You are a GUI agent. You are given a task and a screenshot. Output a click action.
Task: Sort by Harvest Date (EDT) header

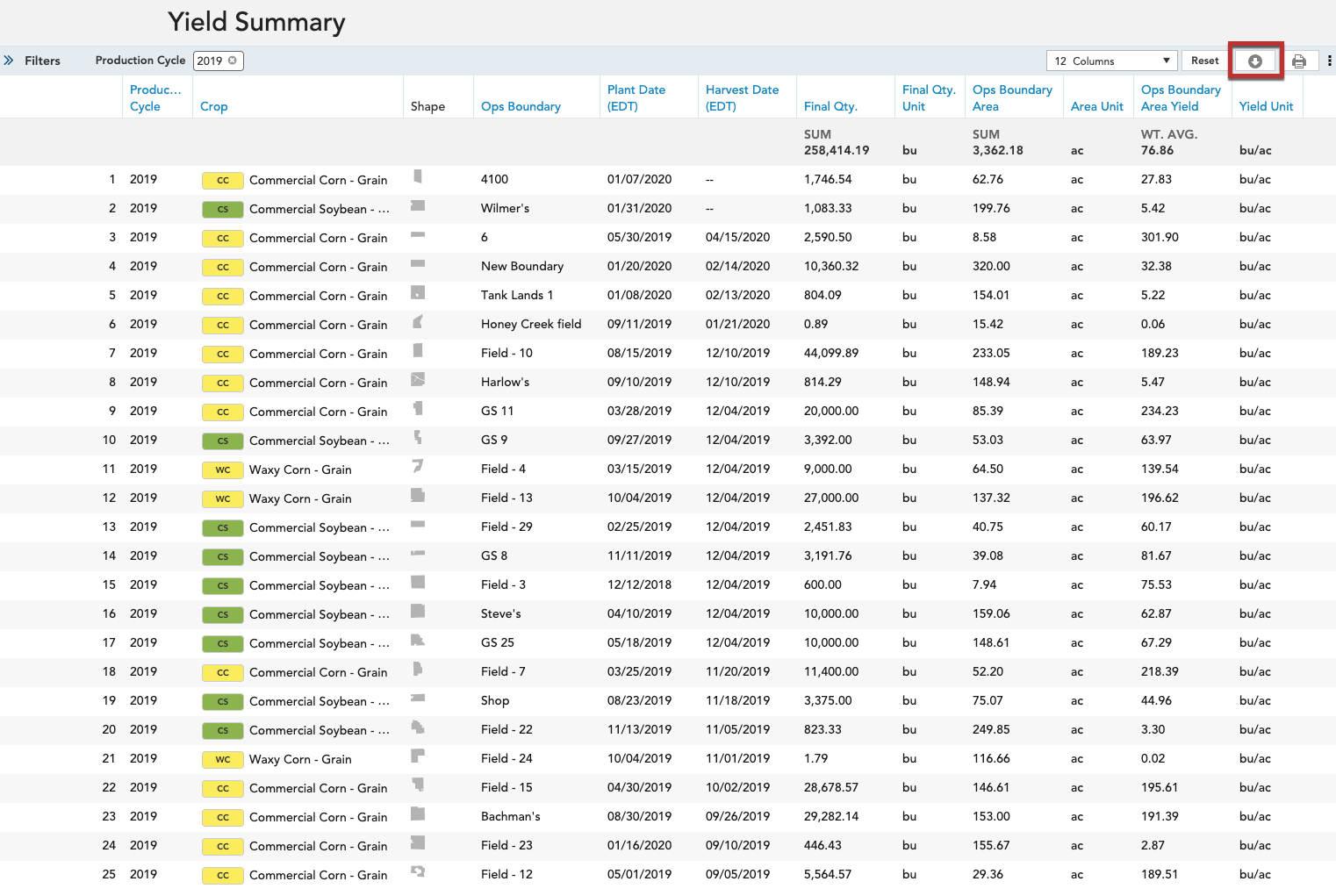tap(742, 97)
